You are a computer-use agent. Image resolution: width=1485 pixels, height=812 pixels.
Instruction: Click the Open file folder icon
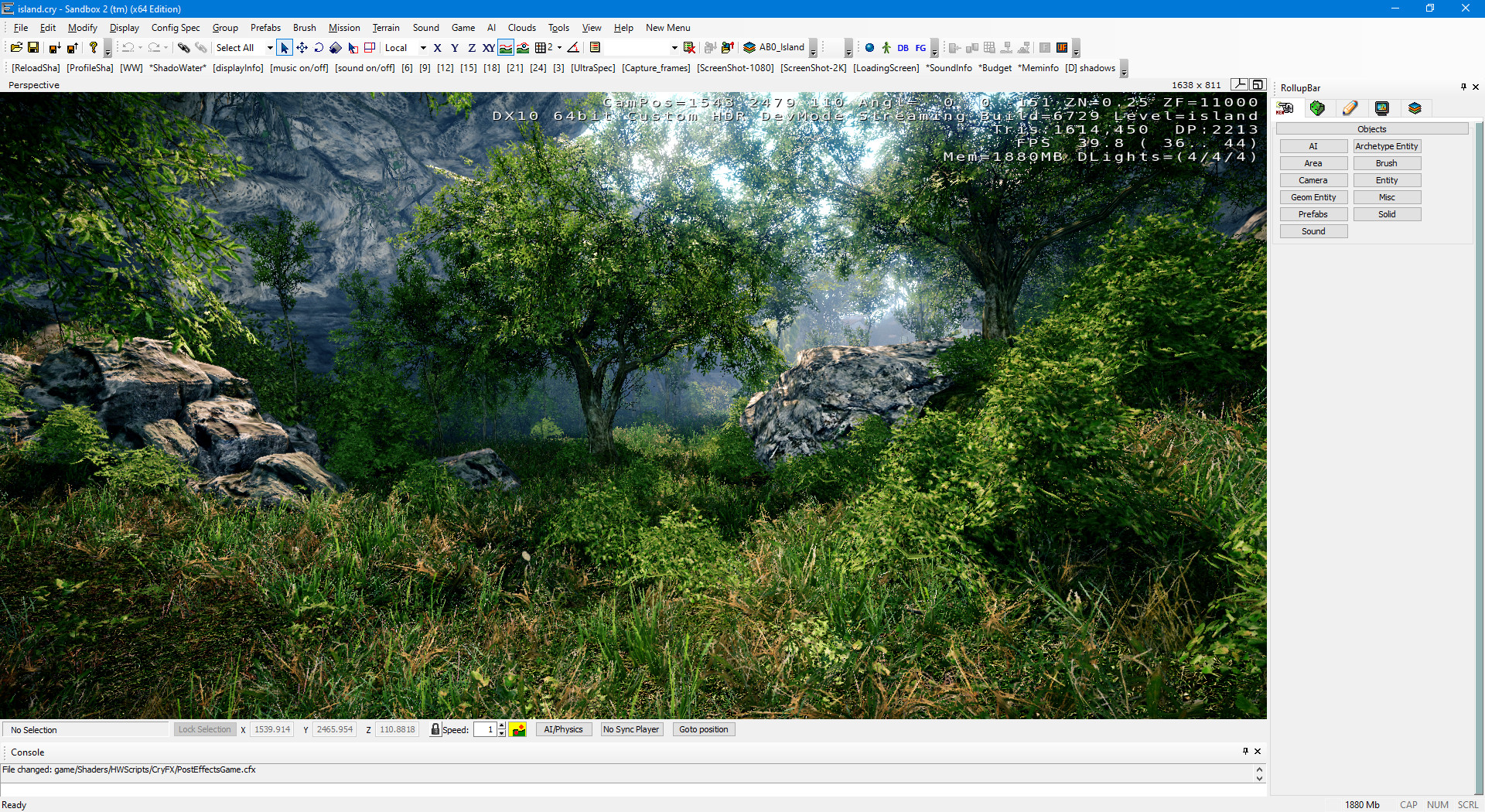tap(16, 48)
